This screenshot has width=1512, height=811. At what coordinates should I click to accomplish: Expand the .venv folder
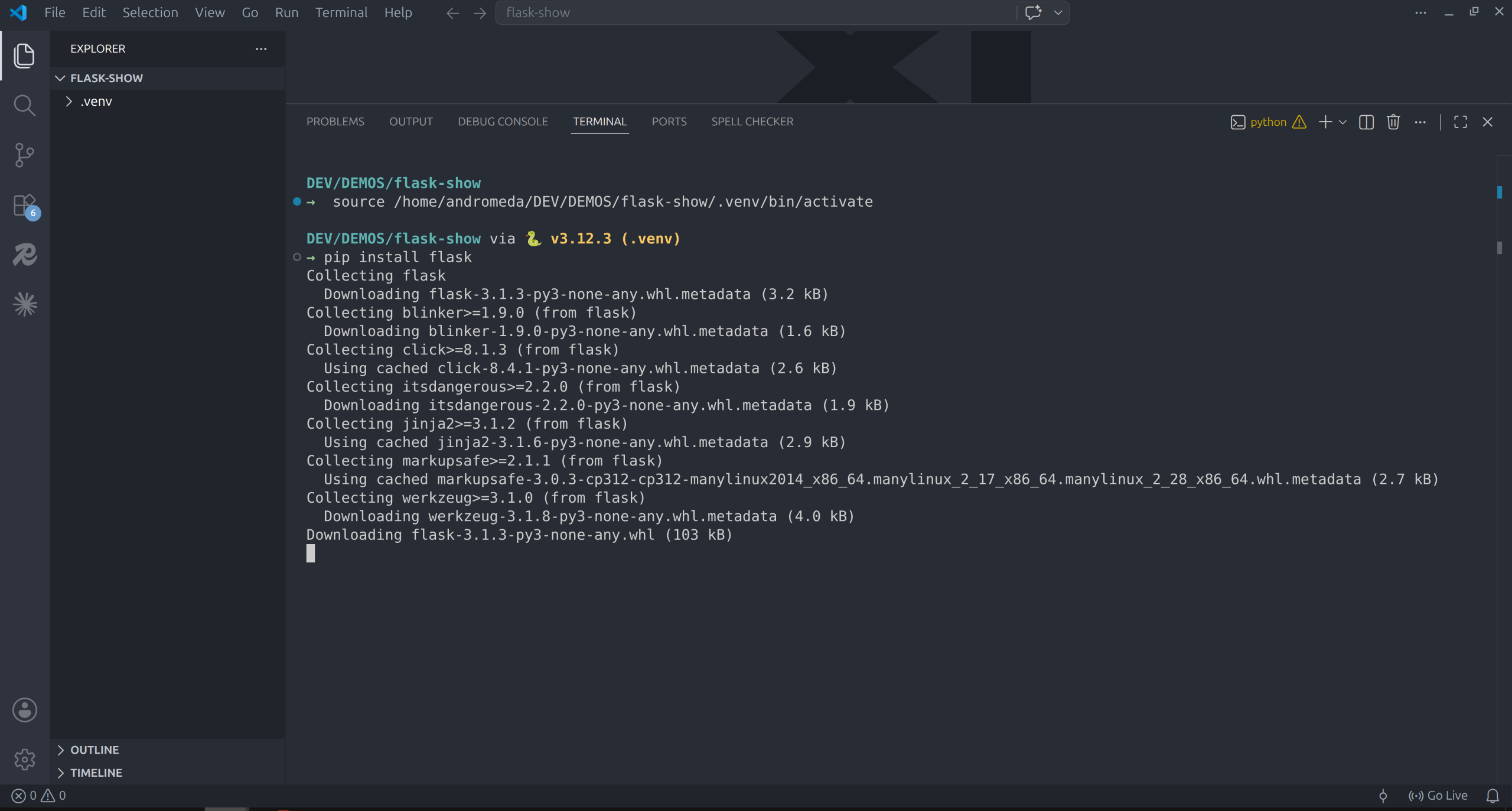[x=167, y=102]
